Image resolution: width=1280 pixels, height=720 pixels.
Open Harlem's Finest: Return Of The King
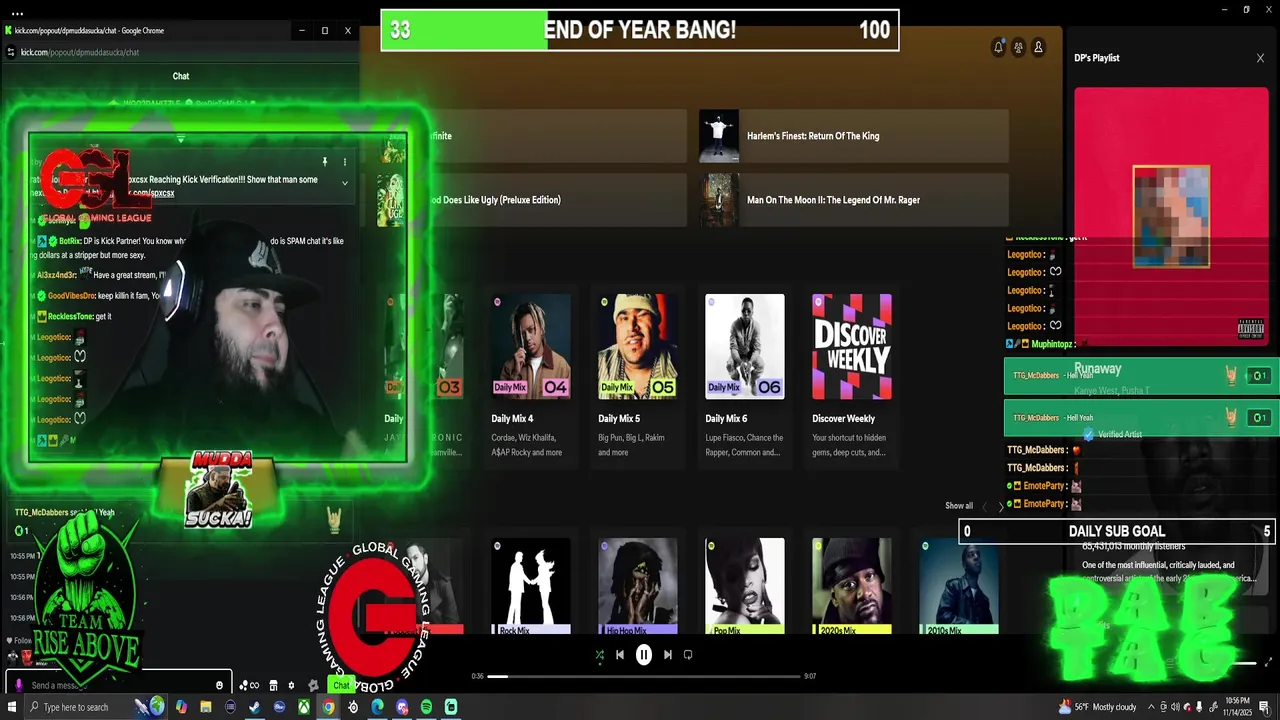(x=854, y=136)
